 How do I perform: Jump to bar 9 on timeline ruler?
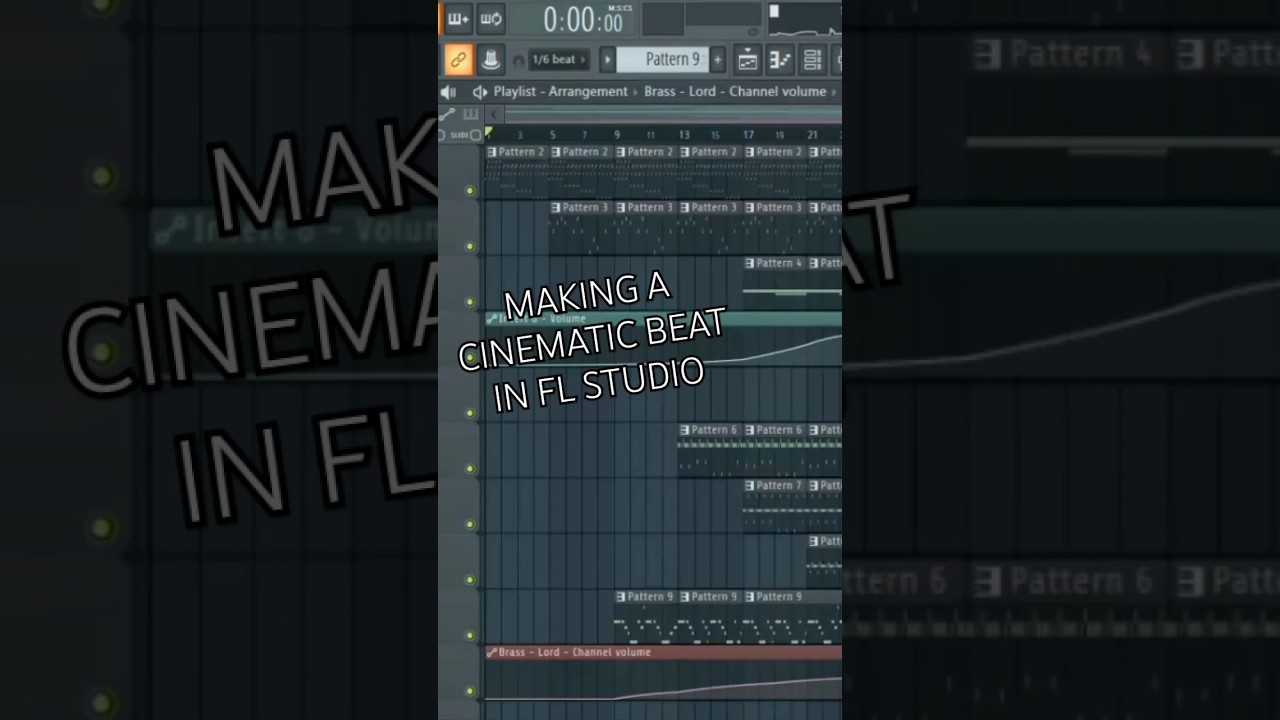617,135
